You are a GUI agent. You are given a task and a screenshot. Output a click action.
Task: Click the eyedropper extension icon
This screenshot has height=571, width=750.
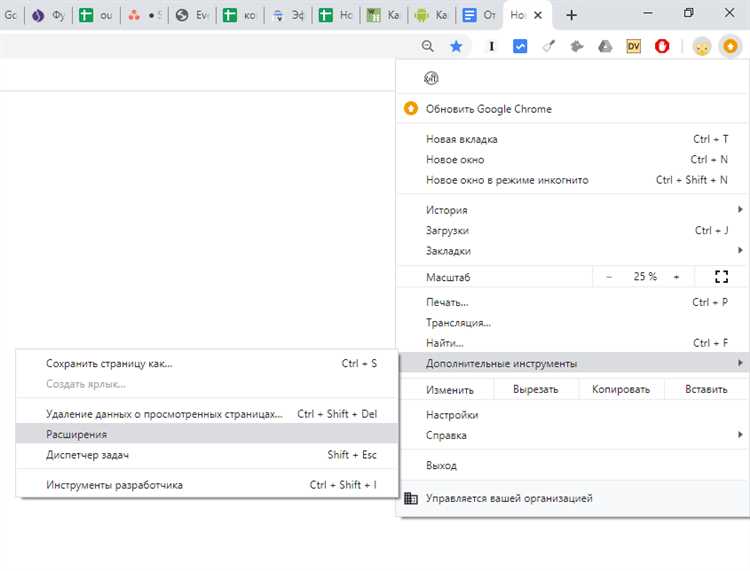click(x=549, y=46)
